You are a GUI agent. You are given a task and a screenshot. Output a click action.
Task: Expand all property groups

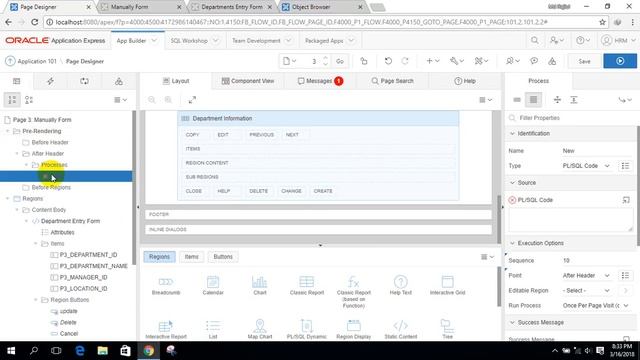coord(574,100)
